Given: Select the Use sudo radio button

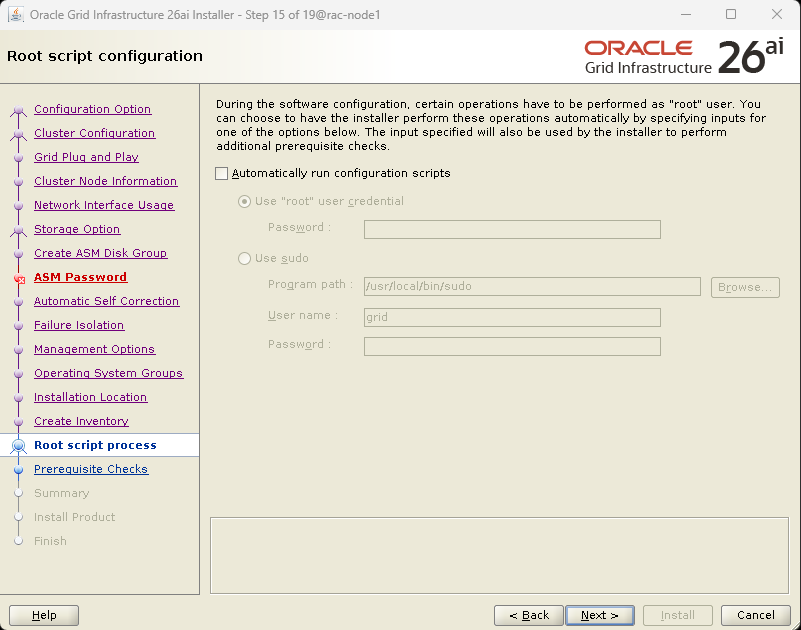Looking at the screenshot, I should tap(244, 259).
